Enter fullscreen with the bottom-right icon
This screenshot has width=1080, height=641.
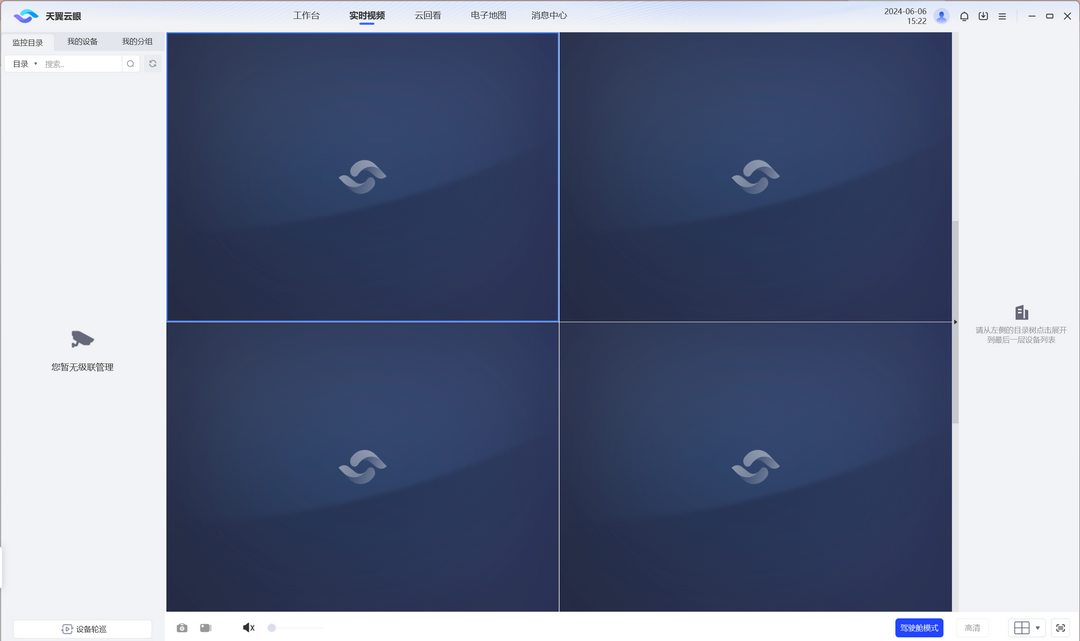[1060, 628]
